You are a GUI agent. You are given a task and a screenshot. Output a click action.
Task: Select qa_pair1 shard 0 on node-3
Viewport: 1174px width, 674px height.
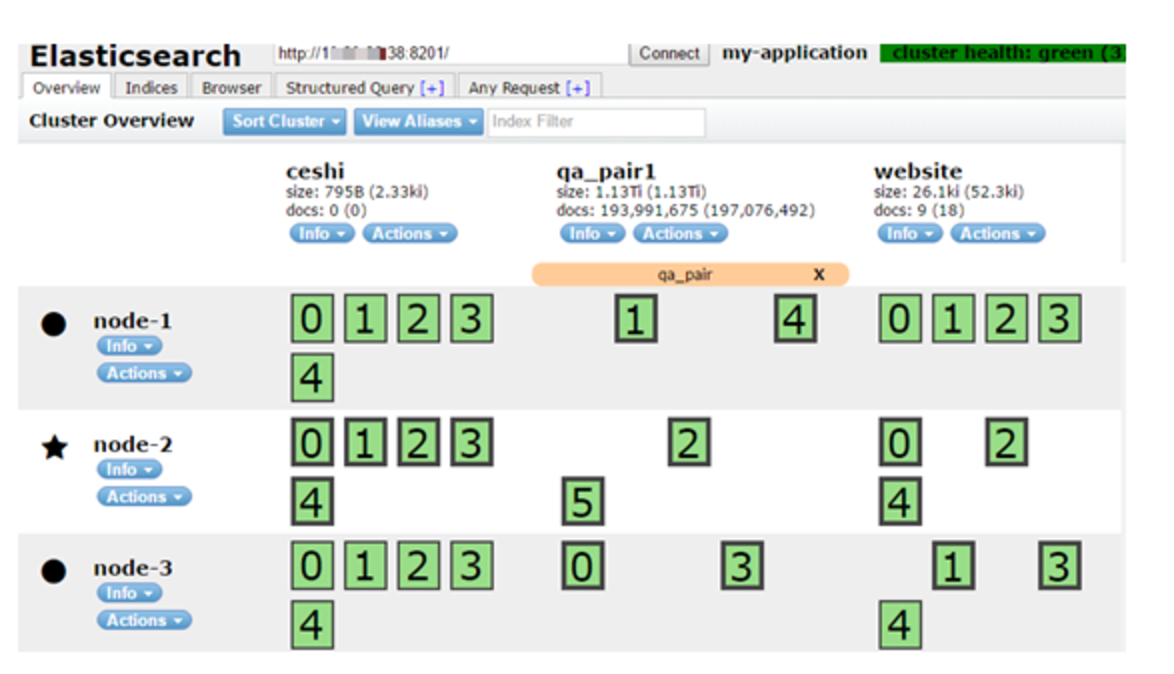pos(583,566)
